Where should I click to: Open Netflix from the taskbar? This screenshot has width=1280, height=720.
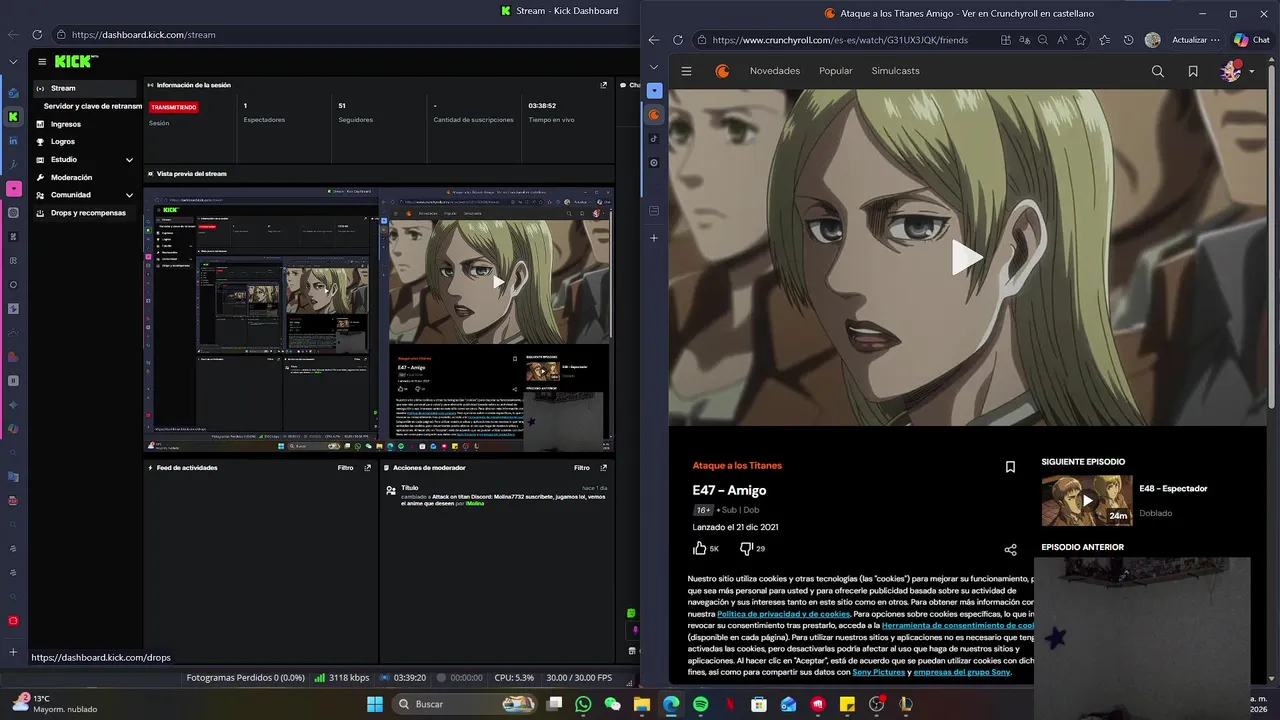pyautogui.click(x=729, y=704)
